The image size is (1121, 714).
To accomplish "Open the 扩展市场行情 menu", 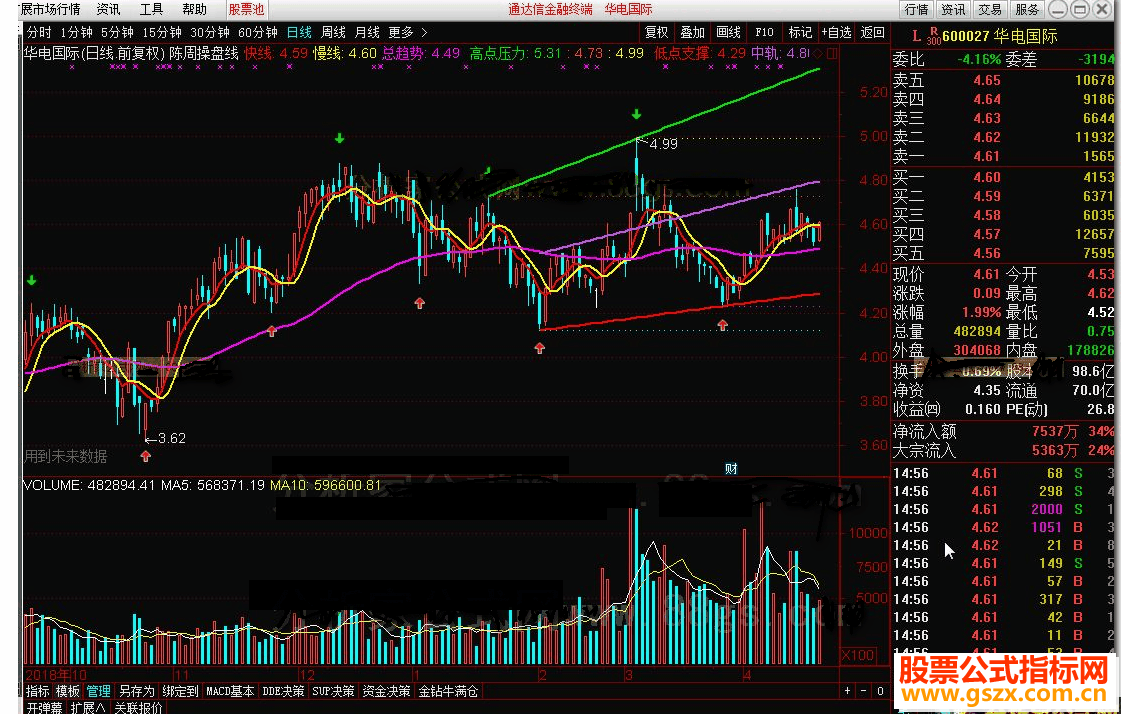I will [x=49, y=9].
